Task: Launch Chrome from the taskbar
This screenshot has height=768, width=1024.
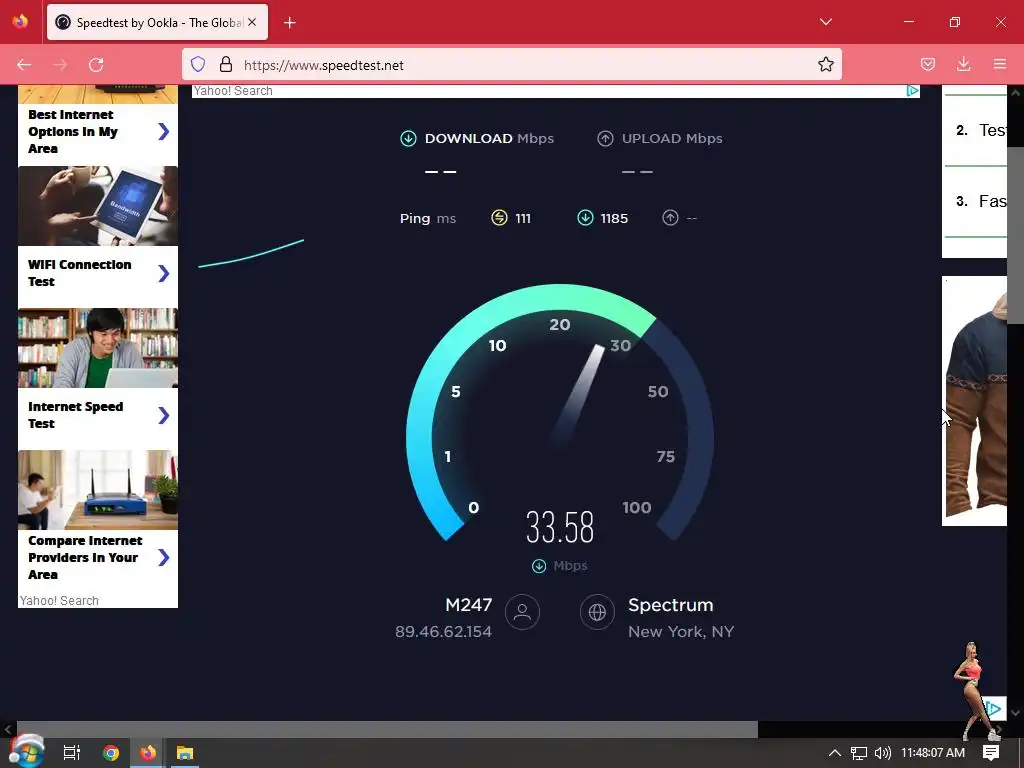Action: tap(111, 753)
